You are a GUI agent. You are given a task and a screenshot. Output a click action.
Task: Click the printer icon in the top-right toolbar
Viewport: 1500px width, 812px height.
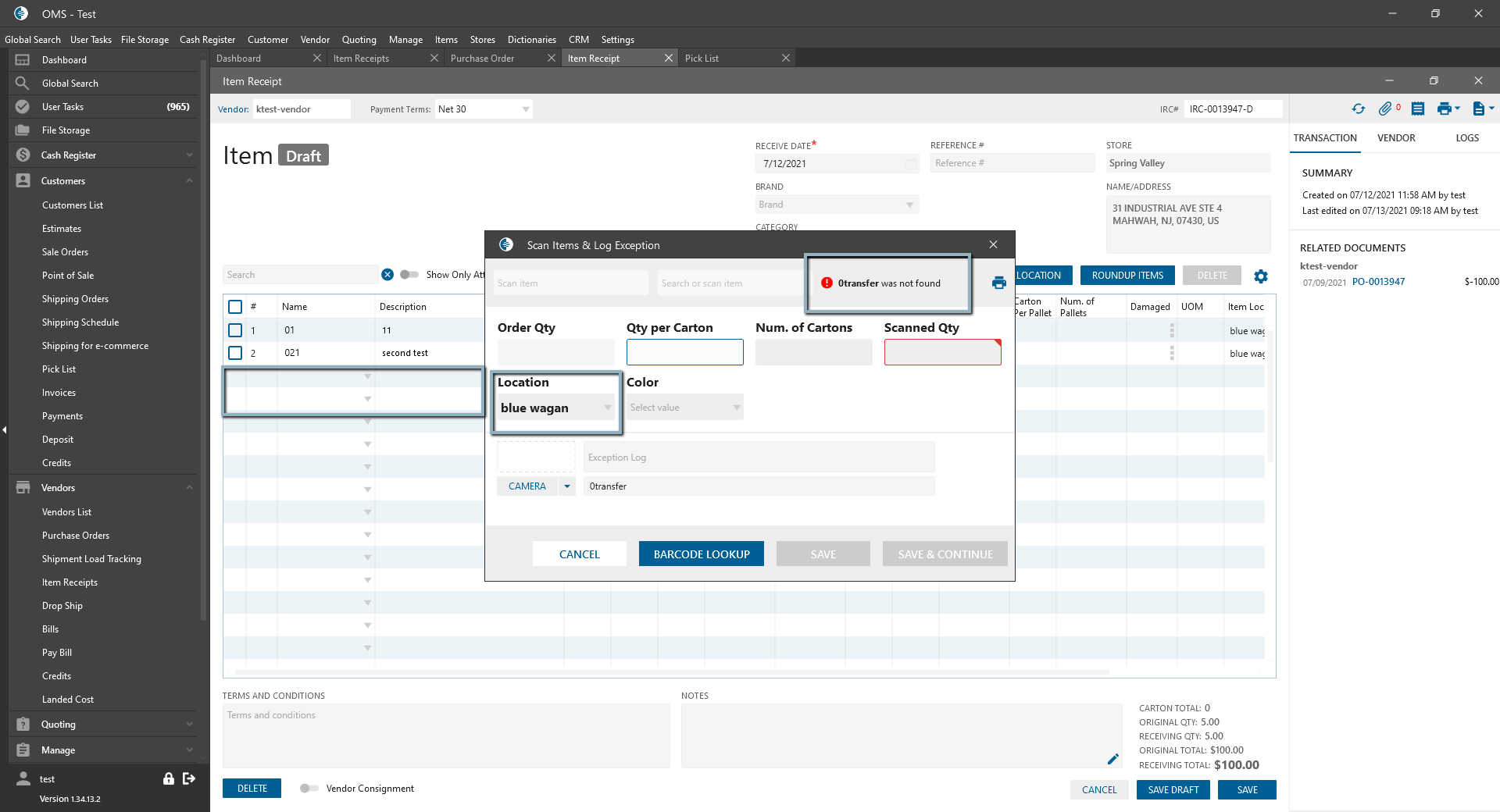point(1444,109)
